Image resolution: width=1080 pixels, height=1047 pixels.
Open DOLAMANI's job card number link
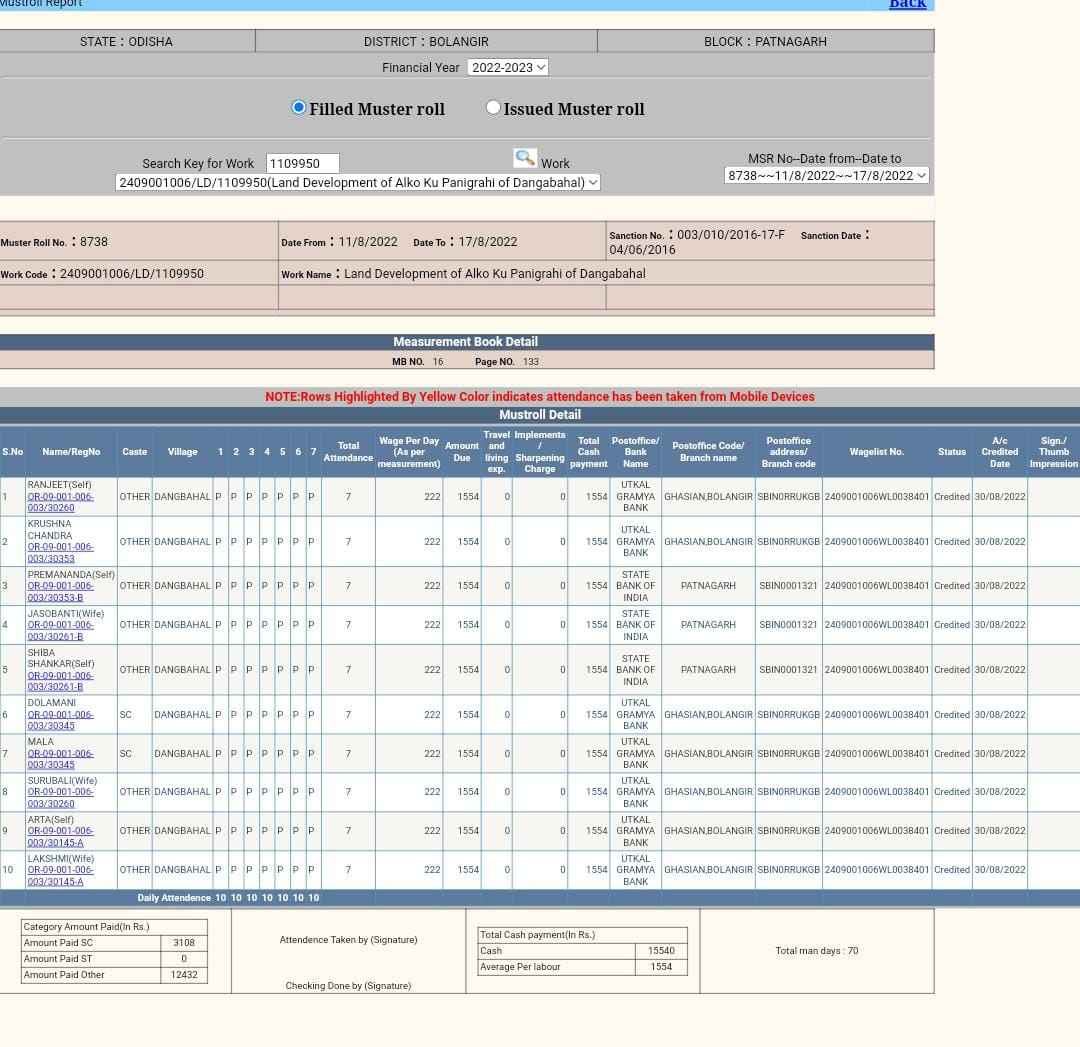click(x=61, y=721)
